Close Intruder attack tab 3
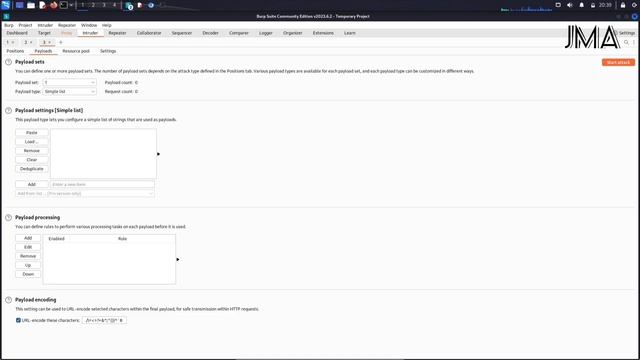640x360 pixels. pyautogui.click(x=50, y=42)
